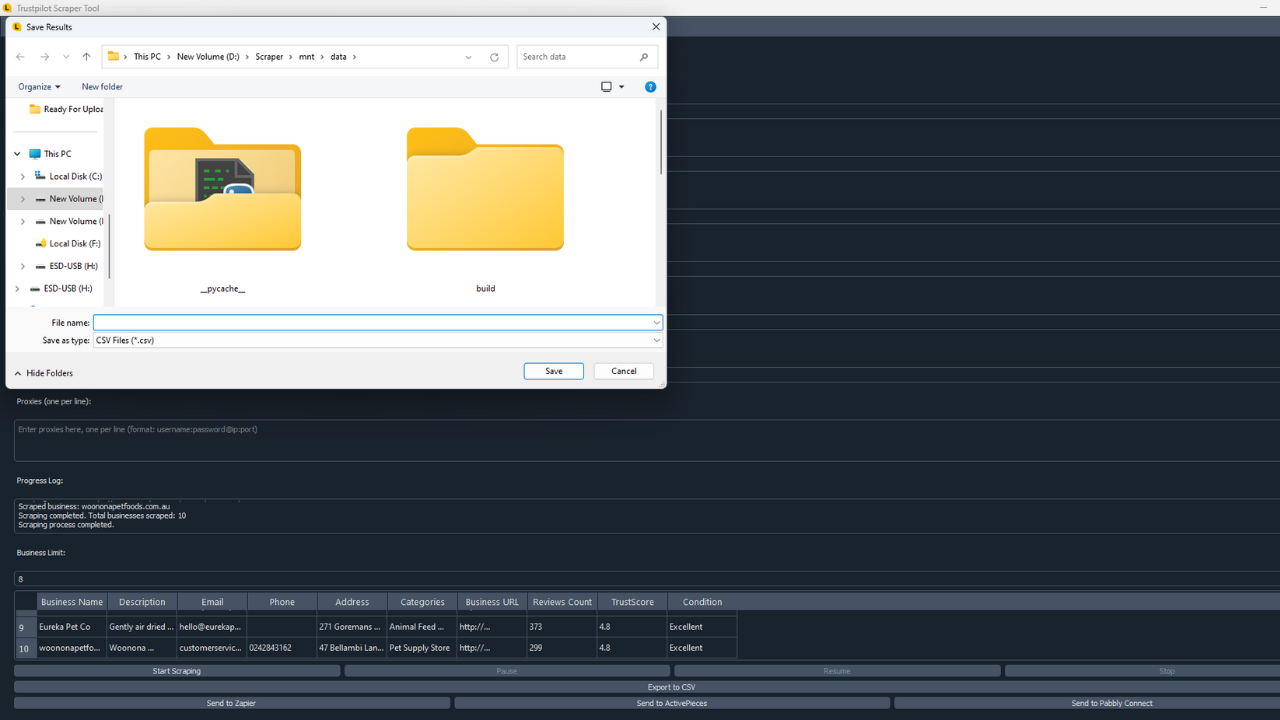1280x720 pixels.
Task: Refresh the data folder contents
Action: pos(493,57)
